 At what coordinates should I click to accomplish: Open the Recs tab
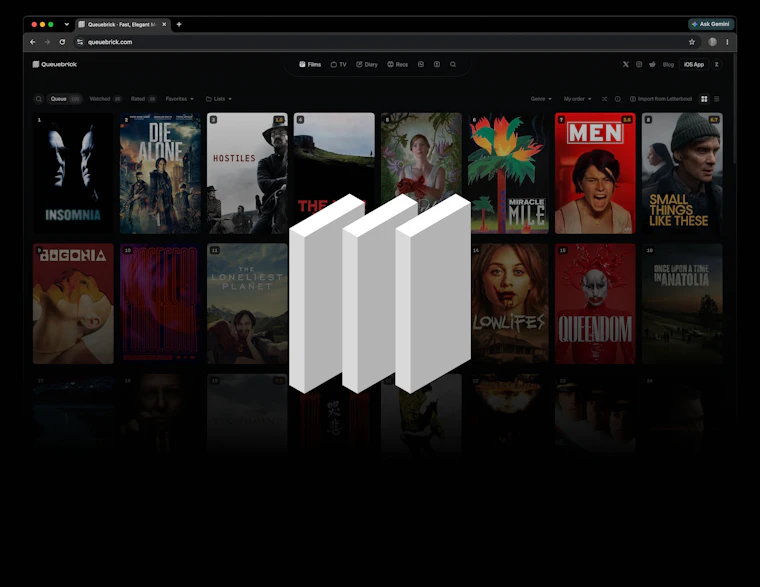pos(397,64)
